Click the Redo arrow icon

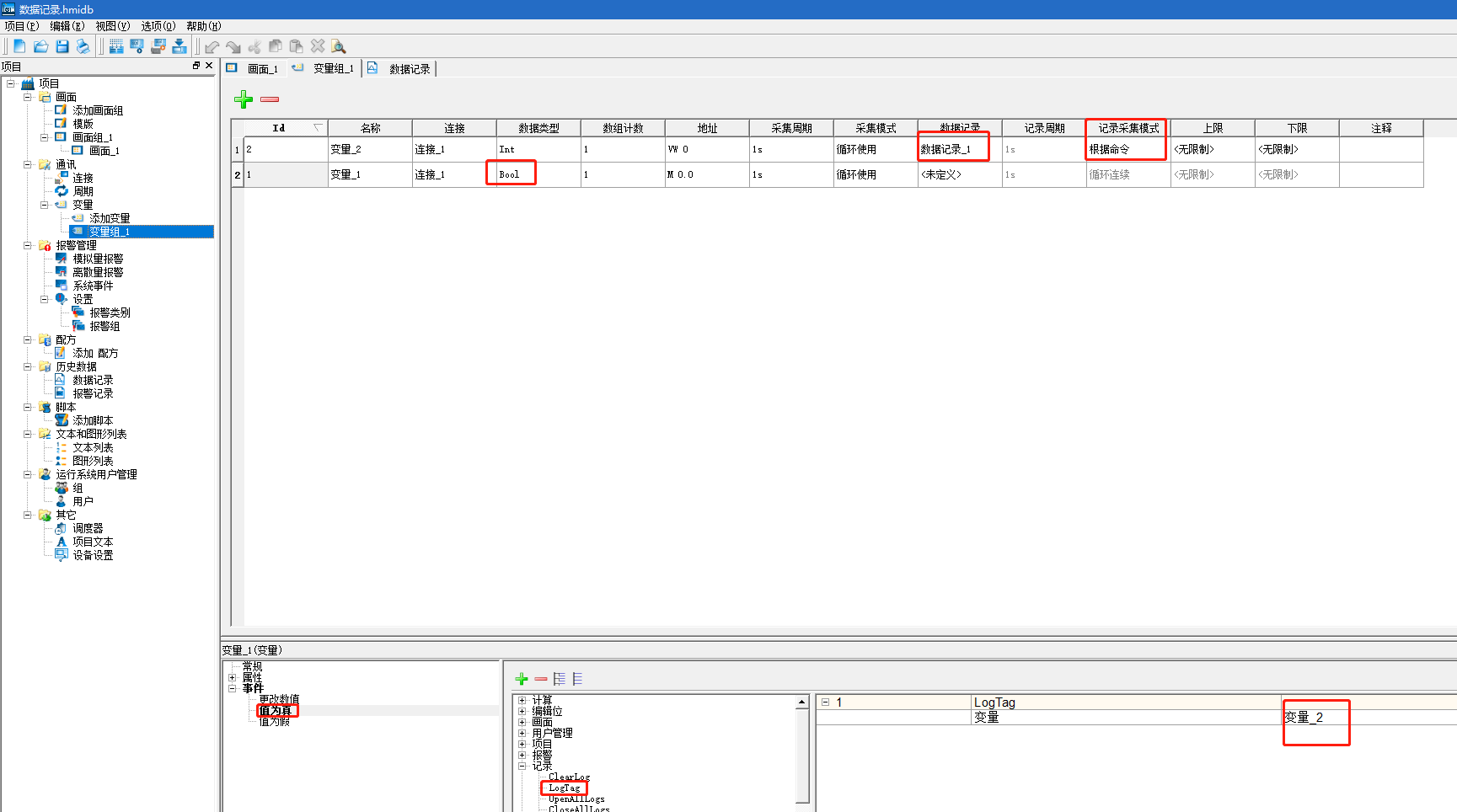(x=233, y=47)
